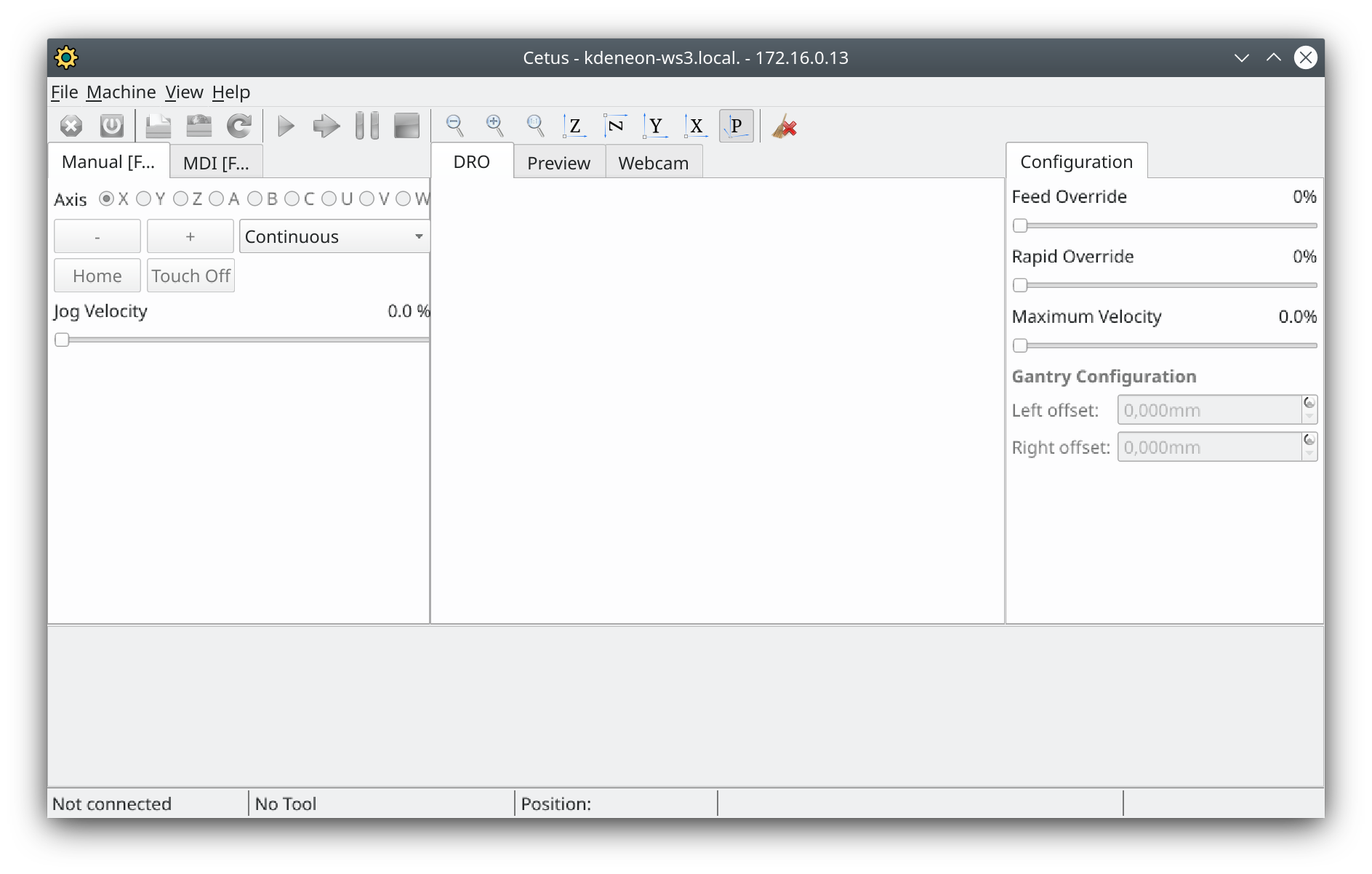Image resolution: width=1372 pixels, height=874 pixels.
Task: Run the program with the play icon
Action: tap(285, 125)
